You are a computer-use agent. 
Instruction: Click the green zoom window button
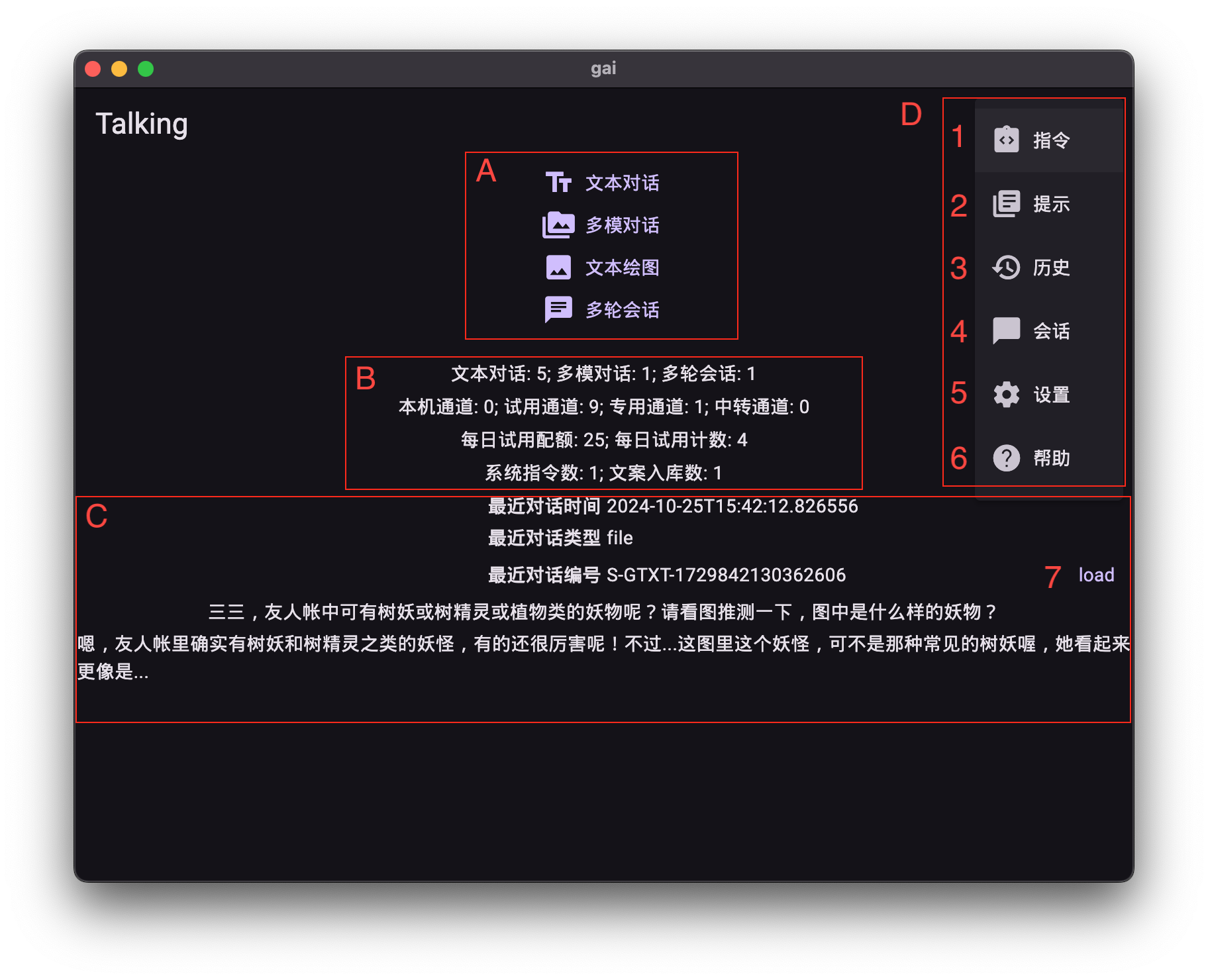[146, 69]
